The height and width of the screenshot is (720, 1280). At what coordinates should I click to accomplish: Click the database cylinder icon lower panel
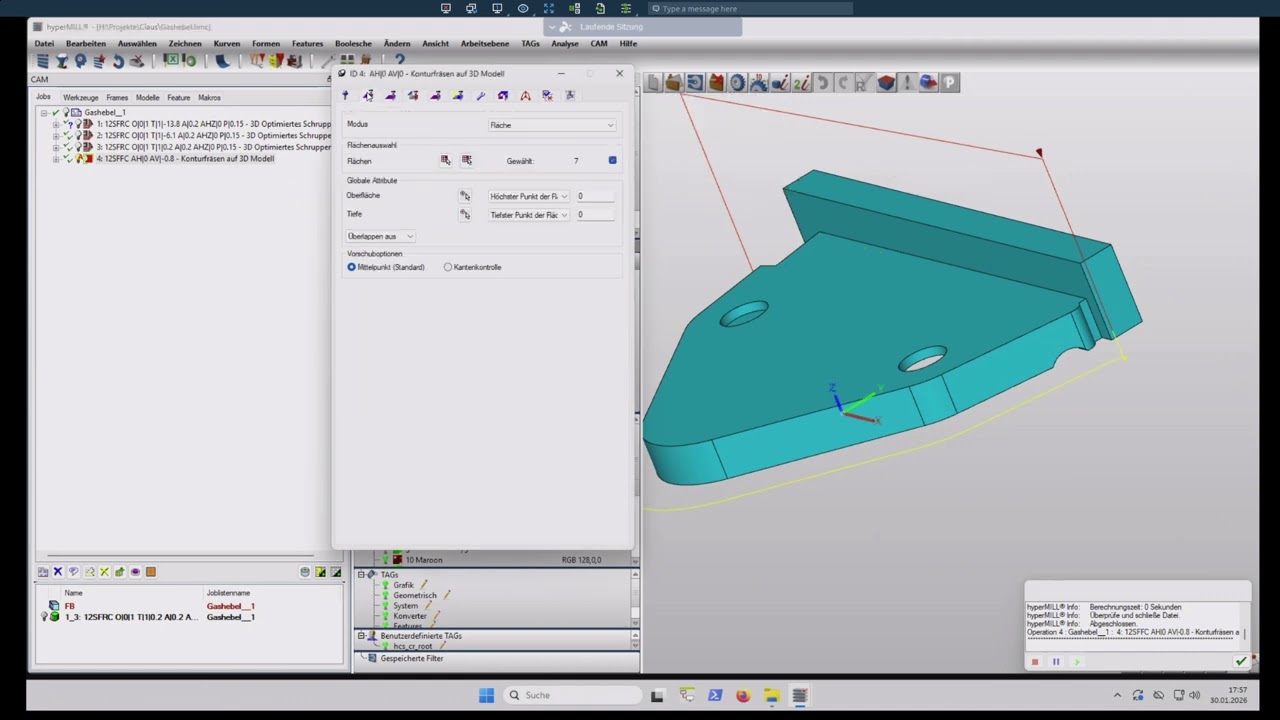point(305,572)
